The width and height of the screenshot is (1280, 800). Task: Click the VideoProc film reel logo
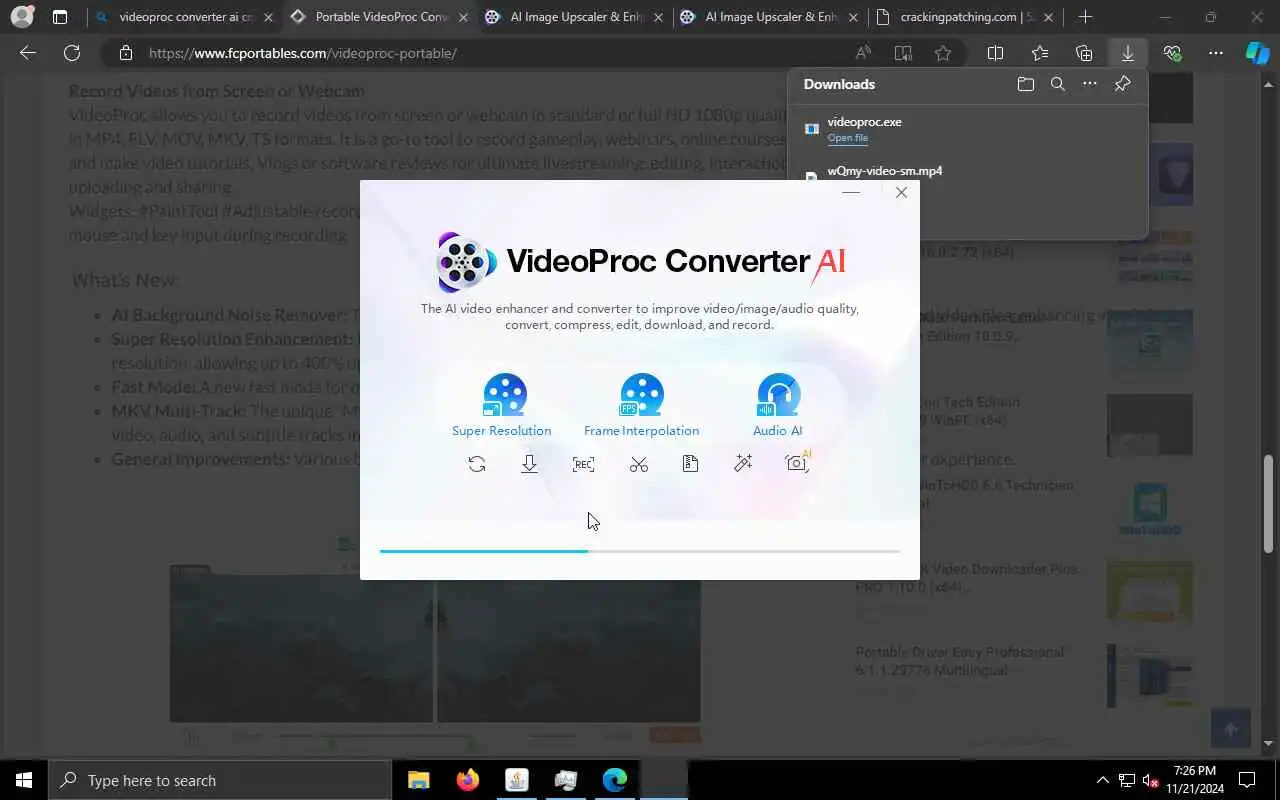point(466,262)
